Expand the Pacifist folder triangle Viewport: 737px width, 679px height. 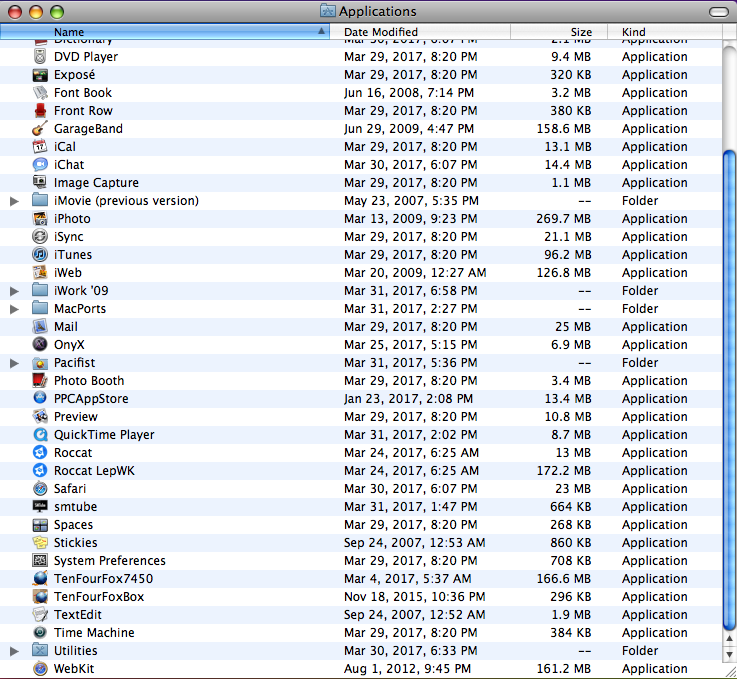15,363
